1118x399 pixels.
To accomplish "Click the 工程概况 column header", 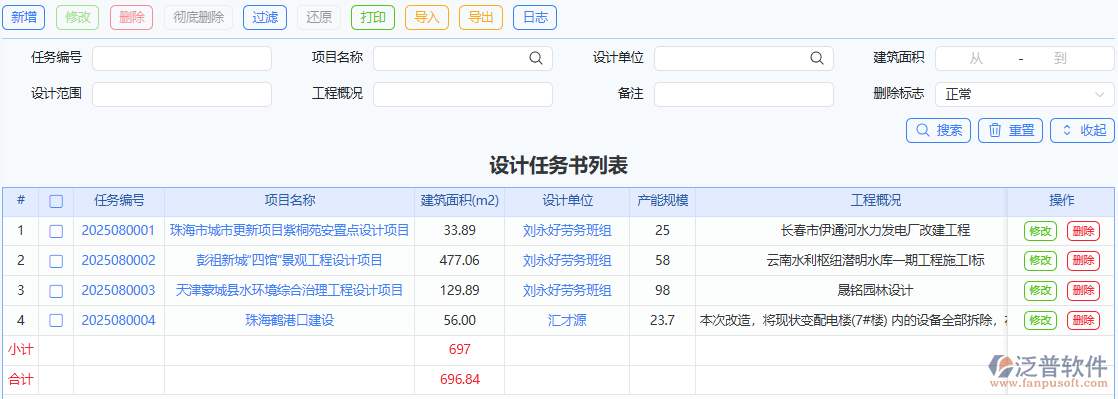I will point(876,201).
